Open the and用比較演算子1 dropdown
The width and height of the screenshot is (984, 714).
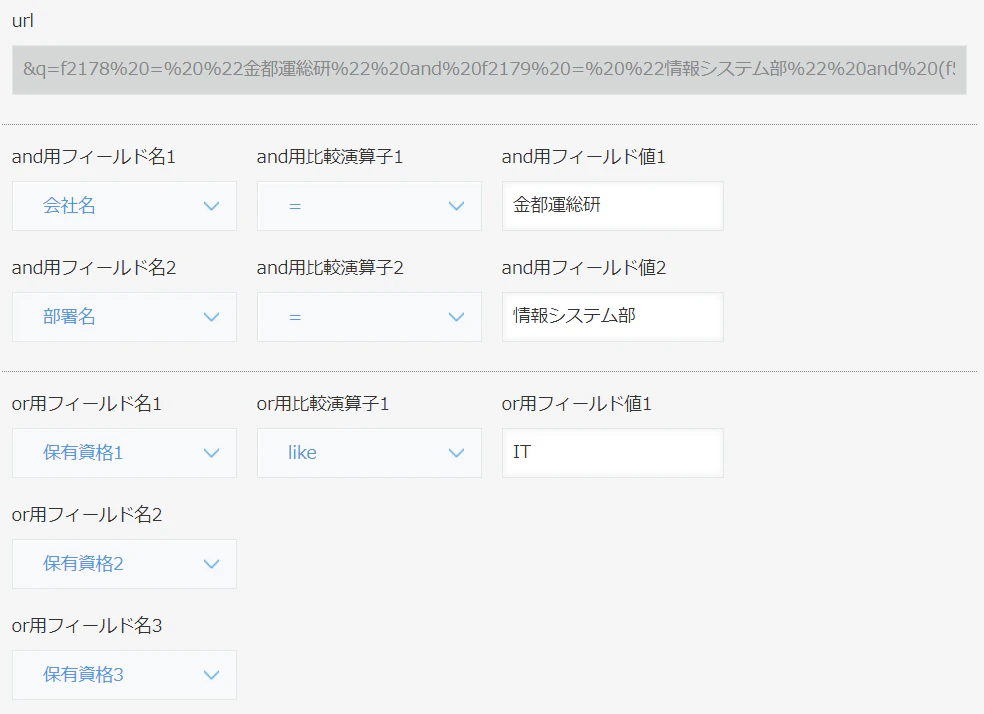[369, 206]
